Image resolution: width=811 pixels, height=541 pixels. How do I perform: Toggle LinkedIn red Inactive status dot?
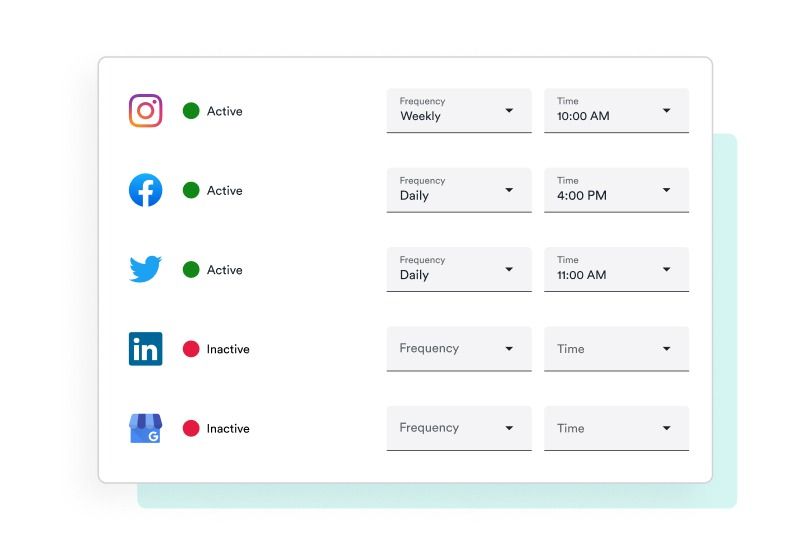(191, 349)
